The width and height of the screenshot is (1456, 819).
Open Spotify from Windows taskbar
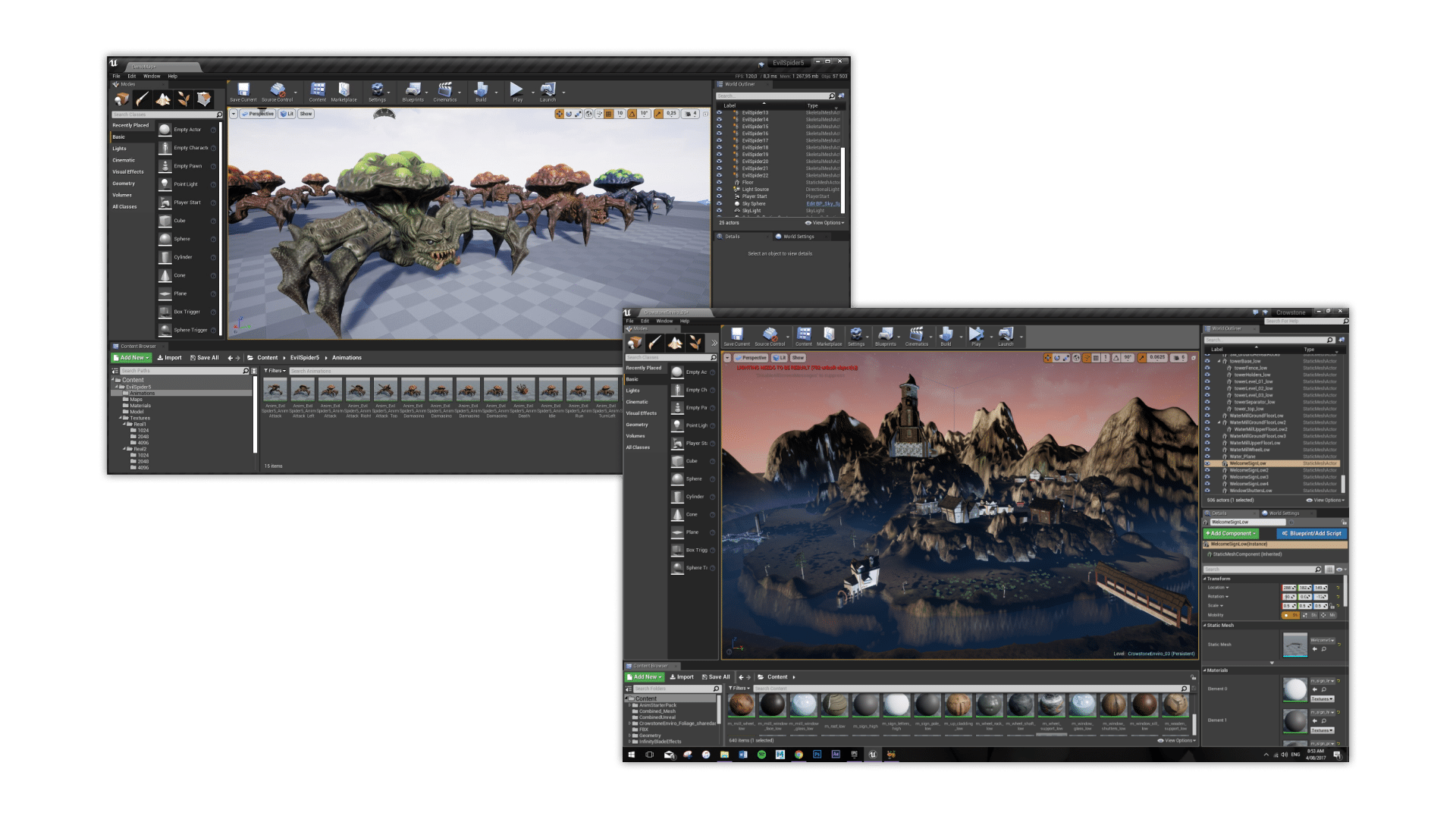click(761, 755)
